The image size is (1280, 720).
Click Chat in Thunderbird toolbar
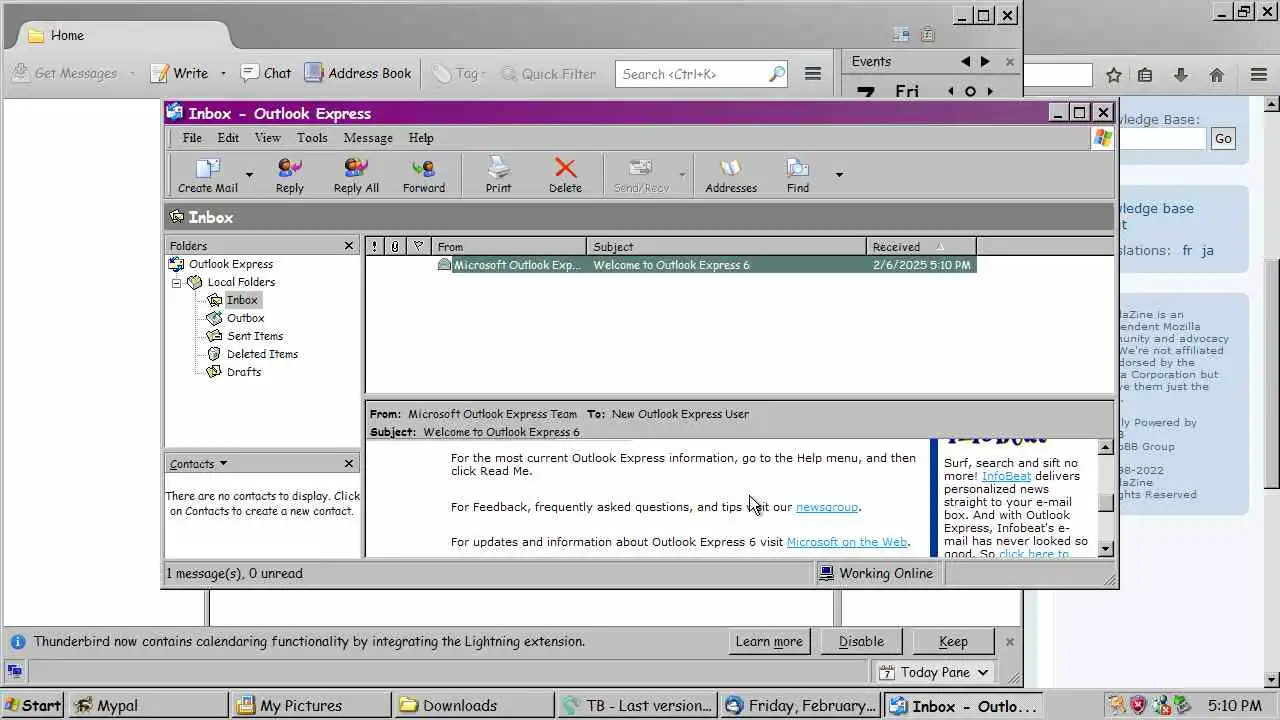[x=266, y=73]
